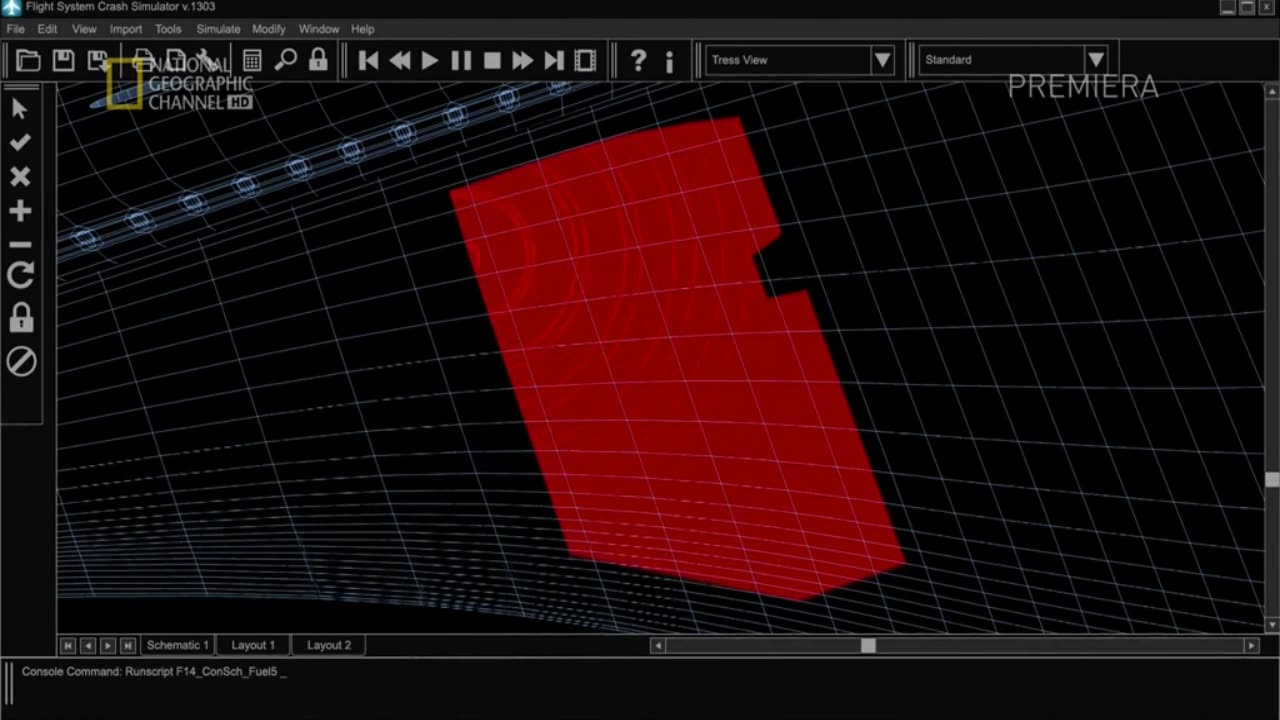Rewind the simulation
The image size is (1280, 720).
coord(399,61)
